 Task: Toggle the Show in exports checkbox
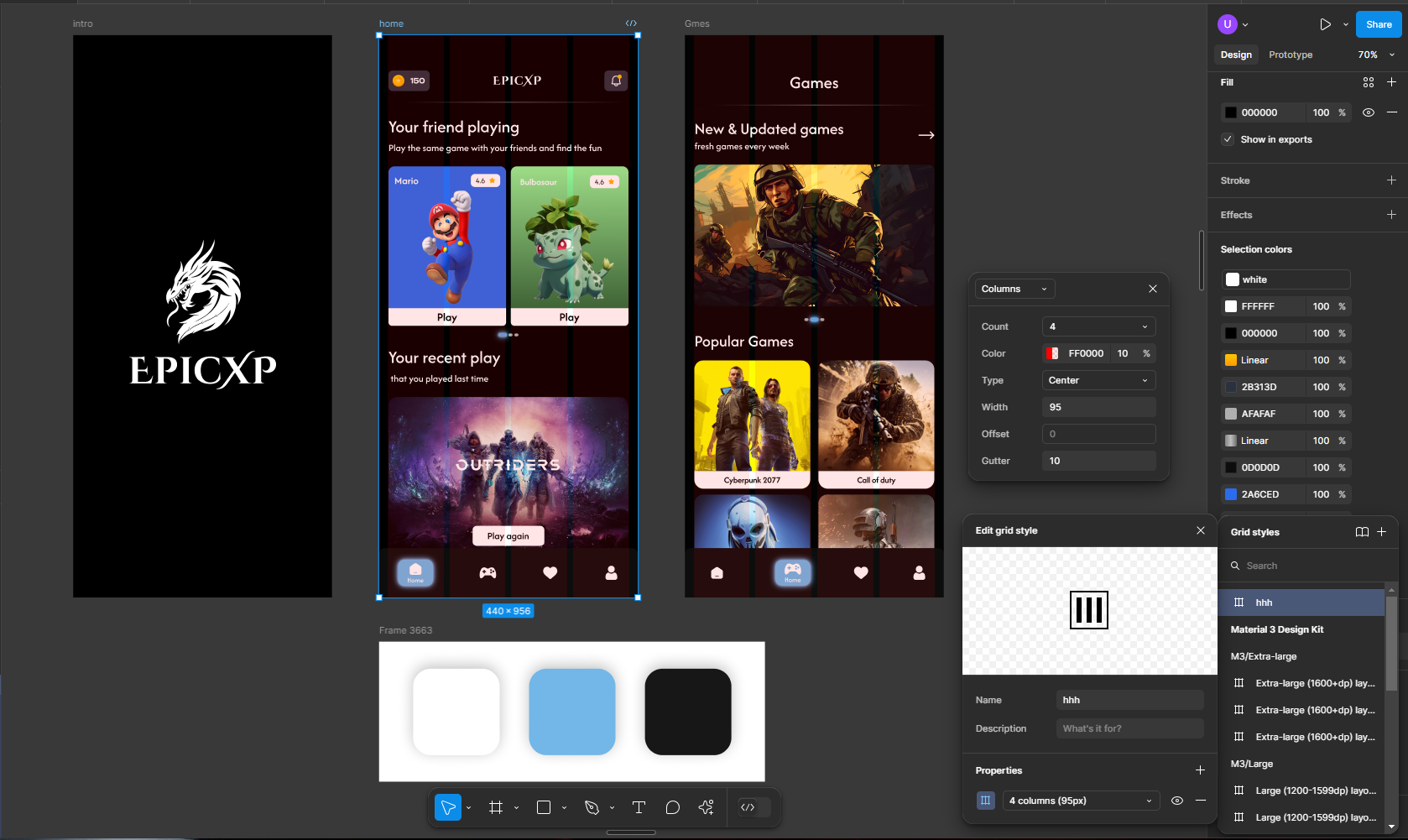[x=1228, y=139]
